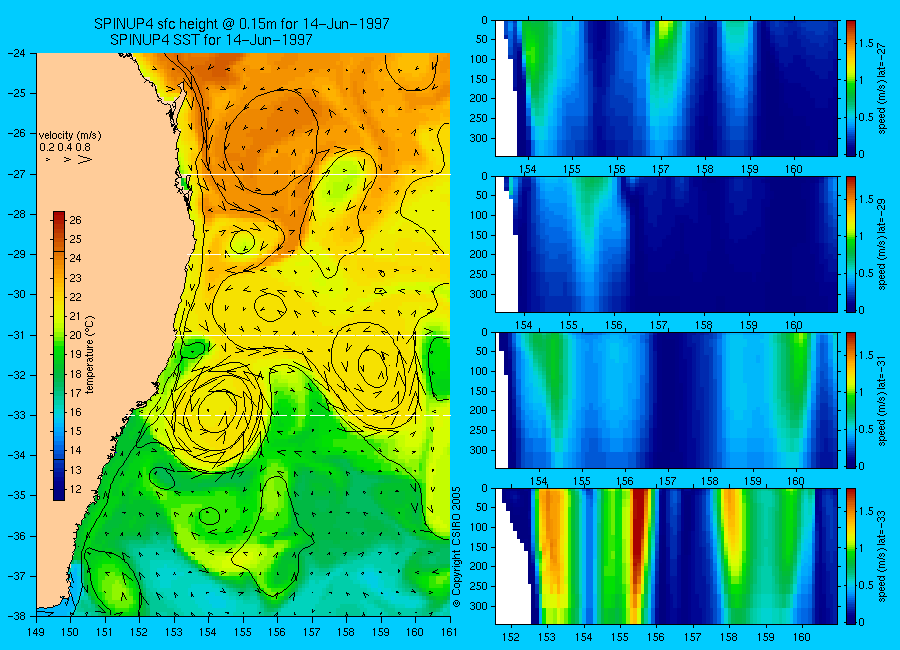The image size is (900, 650).
Task: Click the '-38' latitude label on map axis
Action: click(16, 616)
